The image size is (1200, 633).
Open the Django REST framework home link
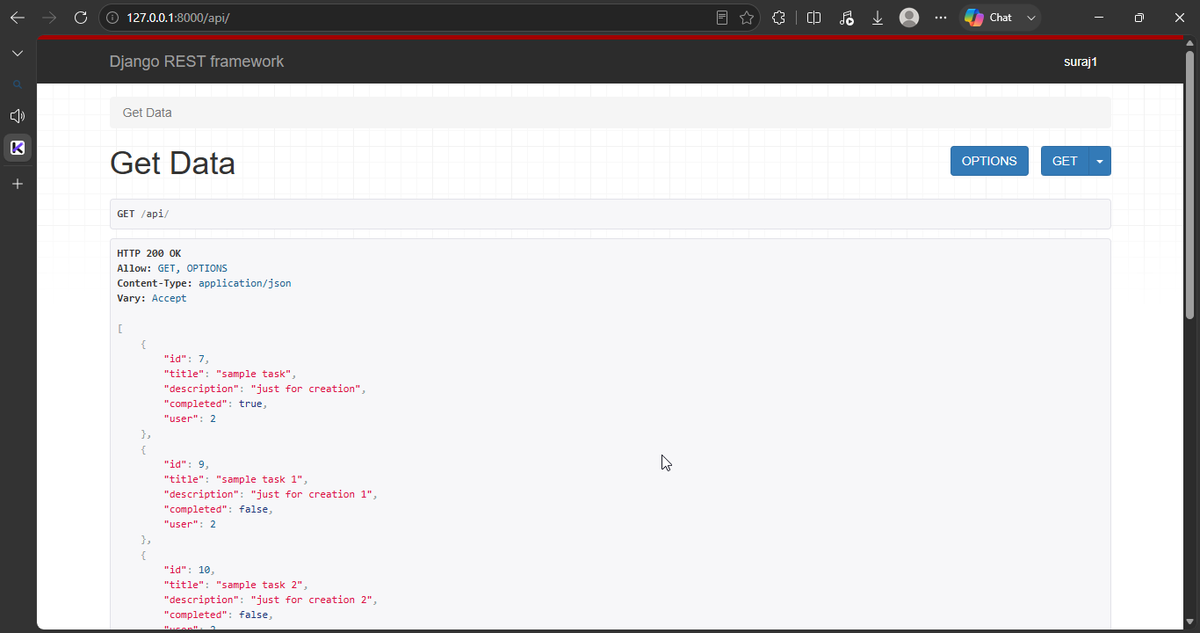[197, 61]
